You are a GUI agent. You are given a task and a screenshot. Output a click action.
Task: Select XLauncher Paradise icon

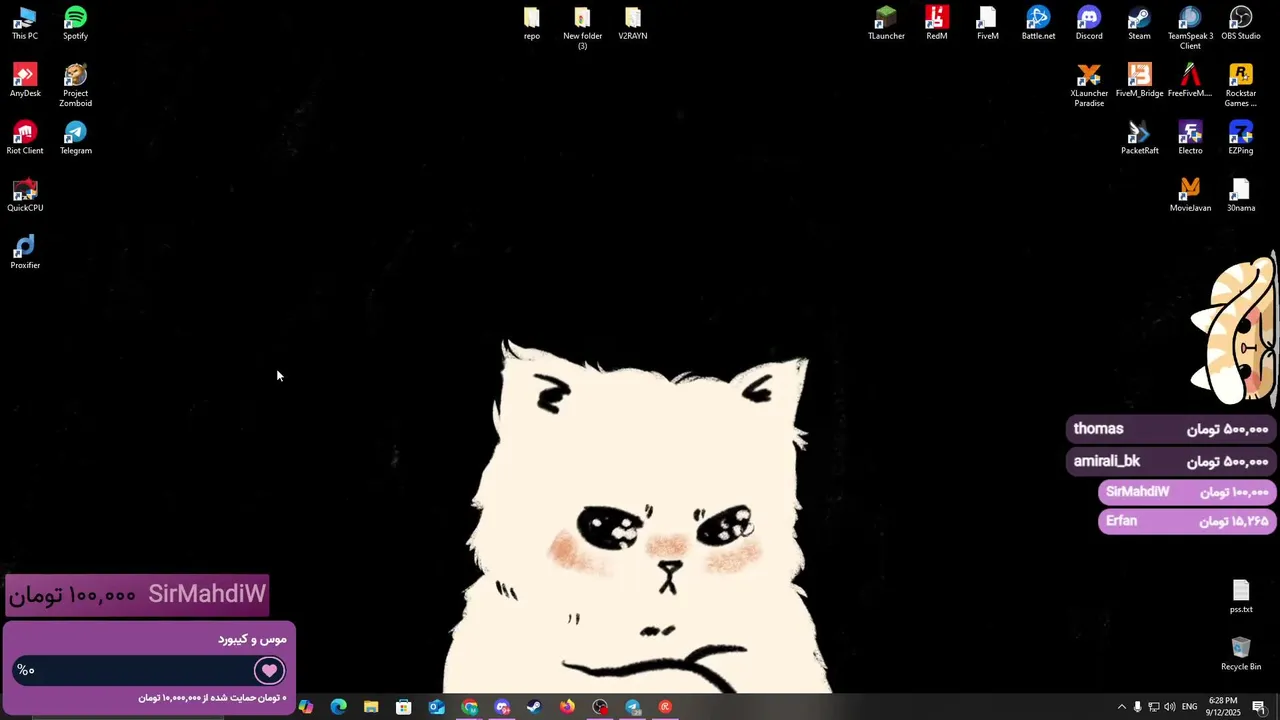pos(1089,85)
